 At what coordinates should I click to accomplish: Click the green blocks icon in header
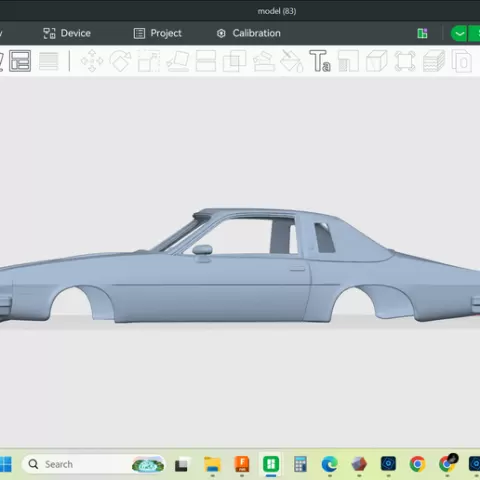[x=422, y=33]
